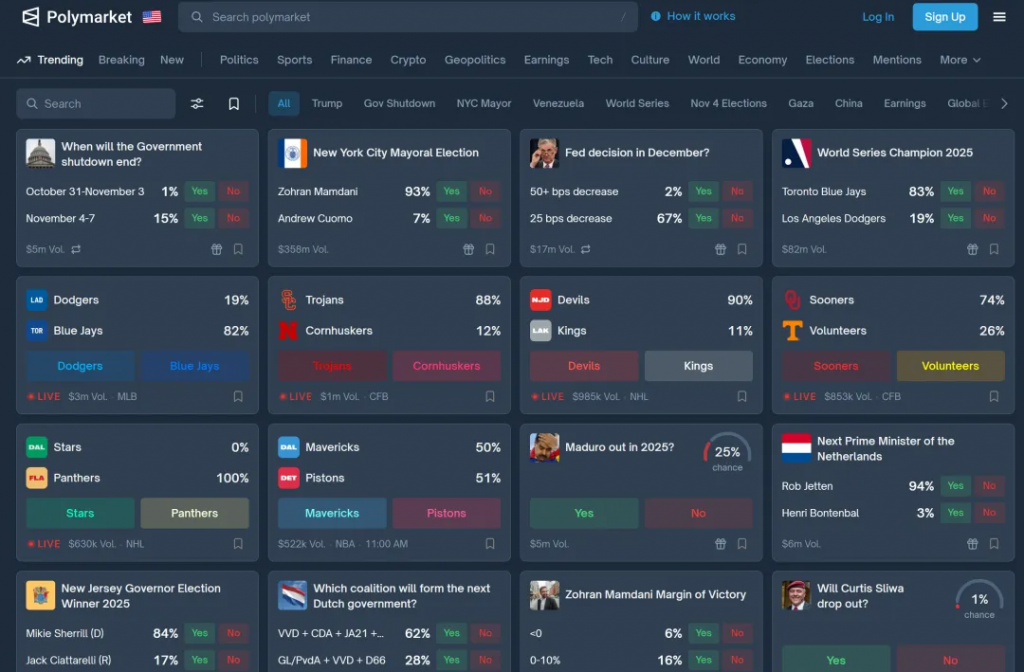Open the hamburger menu icon
1024x672 pixels.
(999, 17)
